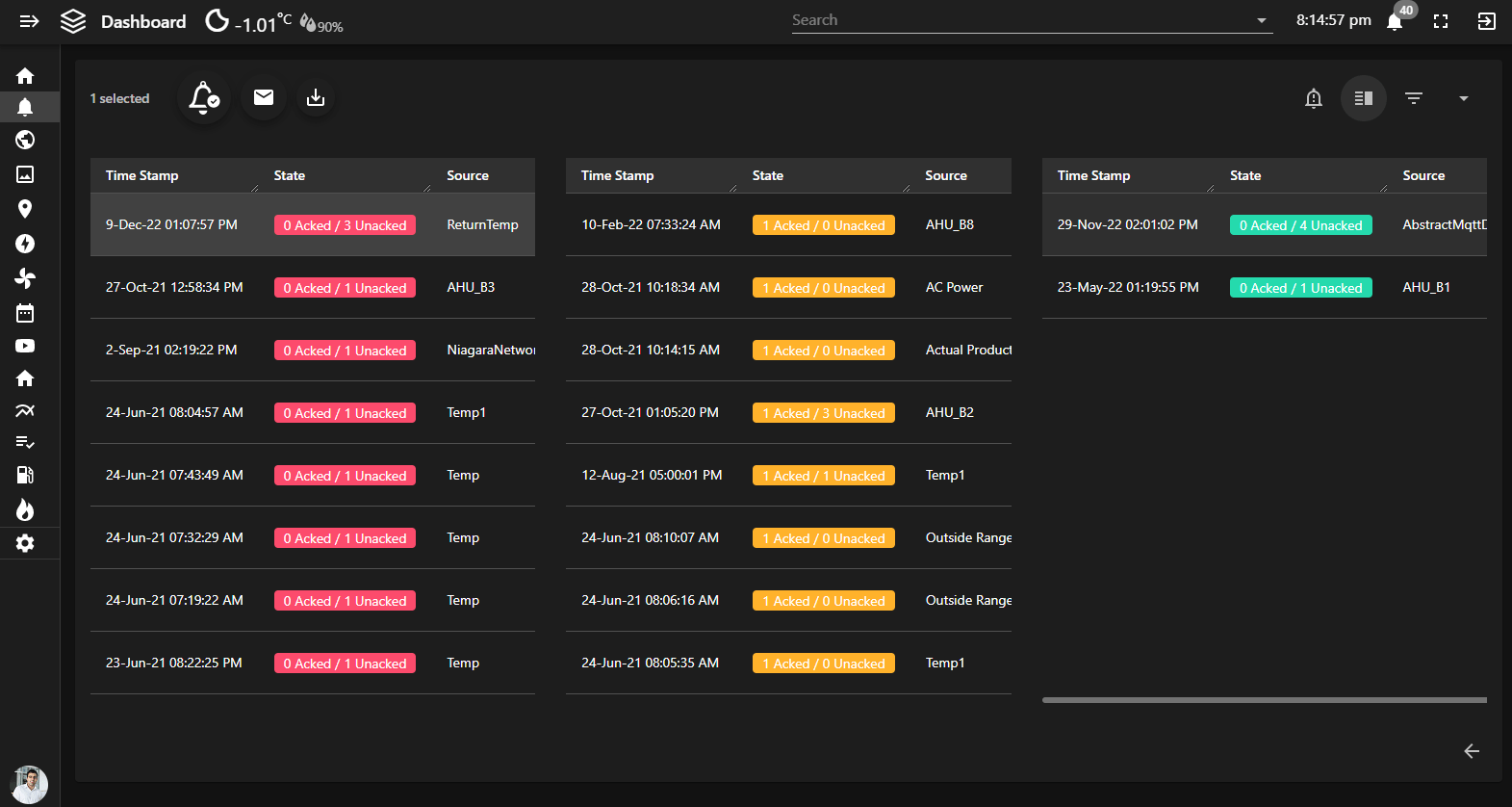
Task: Open the calendar icon in the sidebar
Action: click(x=25, y=313)
